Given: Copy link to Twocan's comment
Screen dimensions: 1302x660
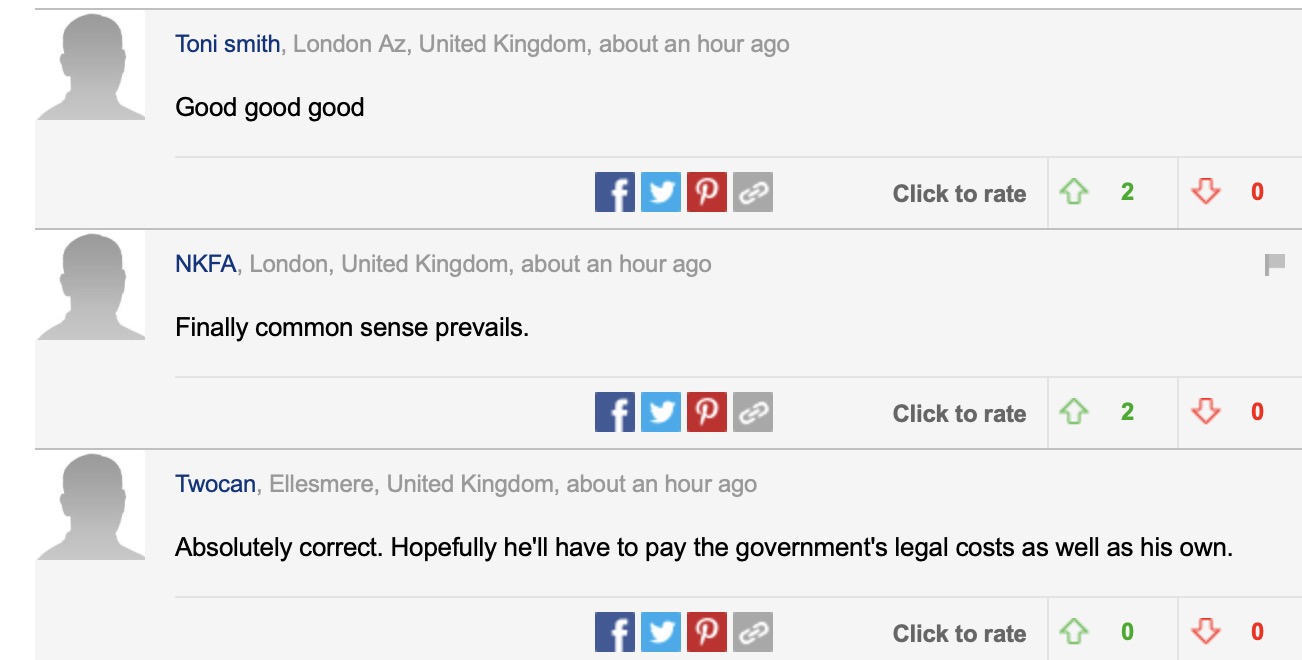Looking at the screenshot, I should point(752,632).
